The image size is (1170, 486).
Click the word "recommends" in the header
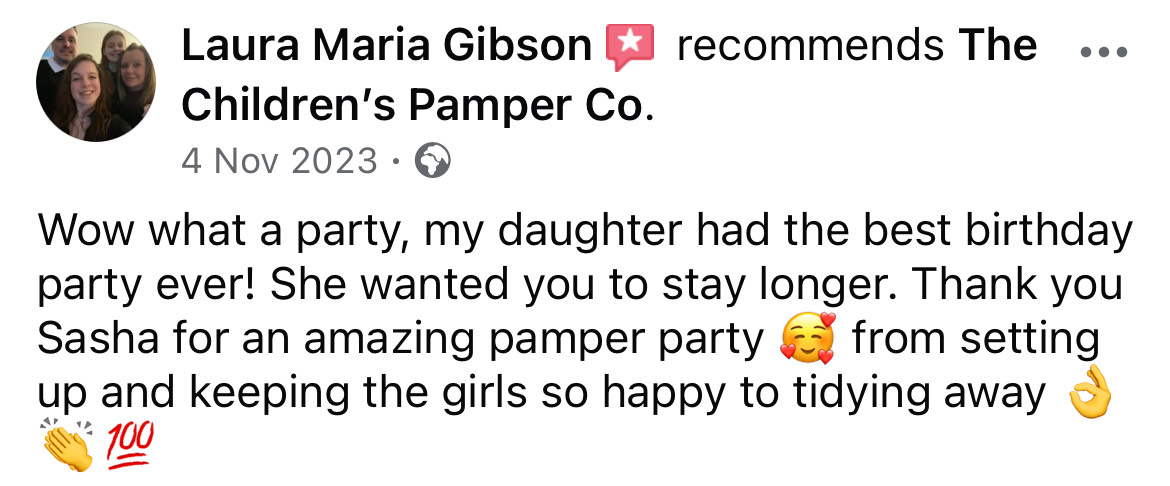coord(810,46)
